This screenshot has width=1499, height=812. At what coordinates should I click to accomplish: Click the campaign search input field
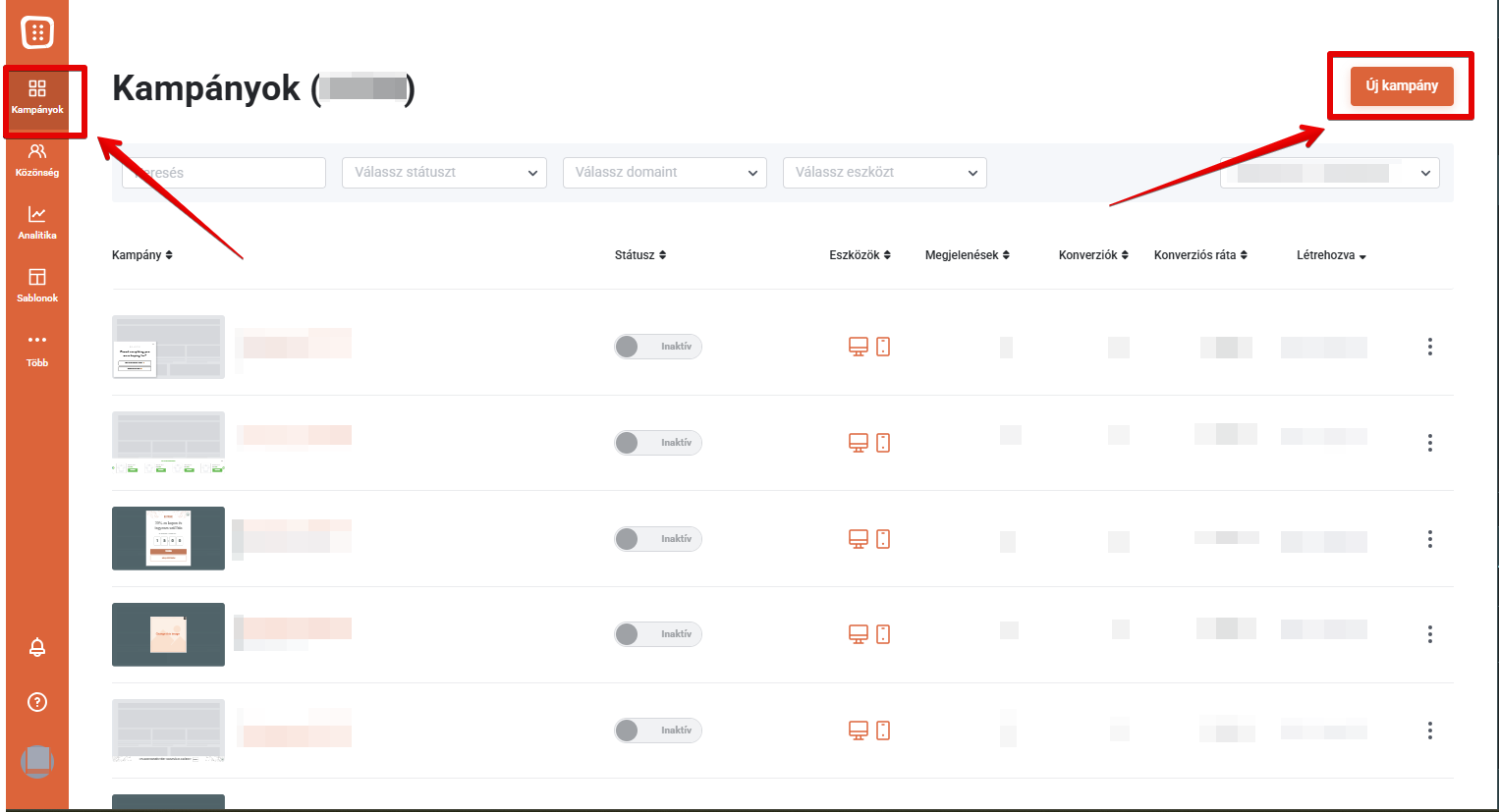[224, 173]
